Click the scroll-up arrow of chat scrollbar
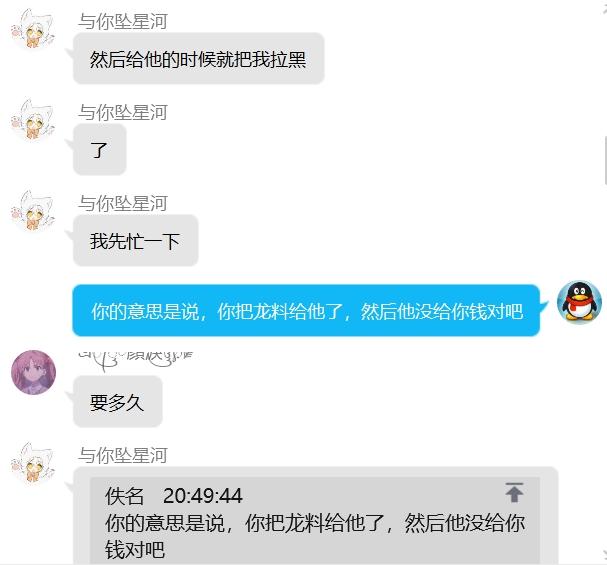The height and width of the screenshot is (565, 607). click(604, 9)
